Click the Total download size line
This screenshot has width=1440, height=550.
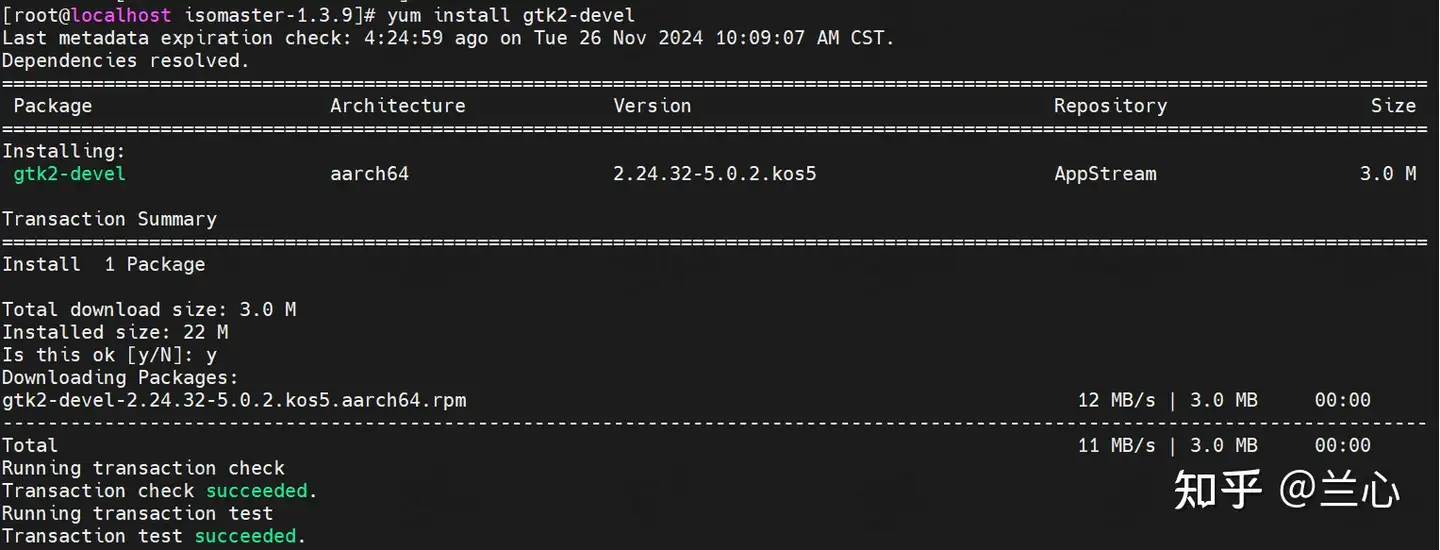pyautogui.click(x=149, y=310)
